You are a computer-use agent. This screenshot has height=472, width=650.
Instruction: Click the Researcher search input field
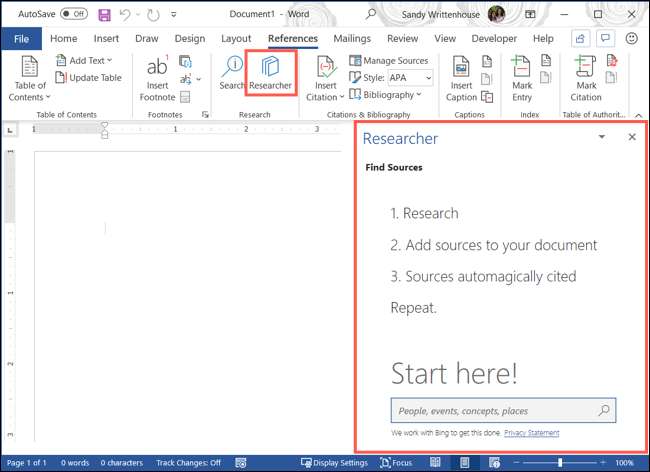(x=494, y=410)
